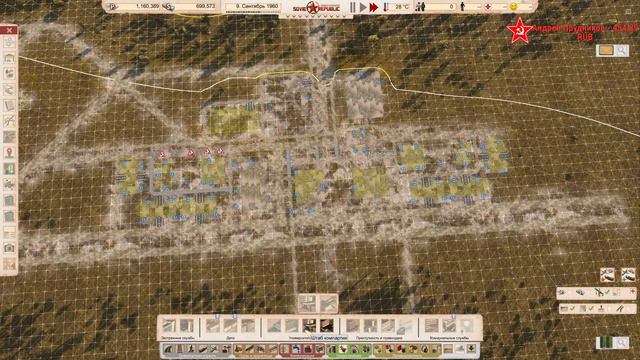The image size is (640, 360).
Task: Select first building under Преступность и правосудие
Action: point(353,326)
